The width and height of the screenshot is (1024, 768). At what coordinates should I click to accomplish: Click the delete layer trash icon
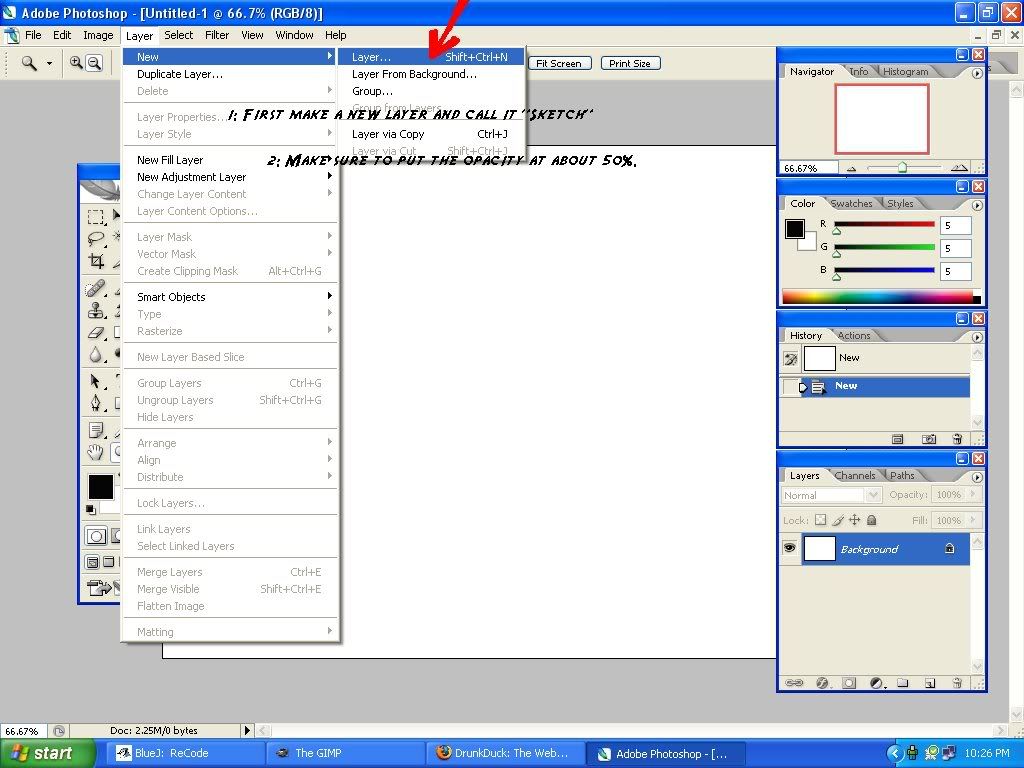tap(956, 683)
